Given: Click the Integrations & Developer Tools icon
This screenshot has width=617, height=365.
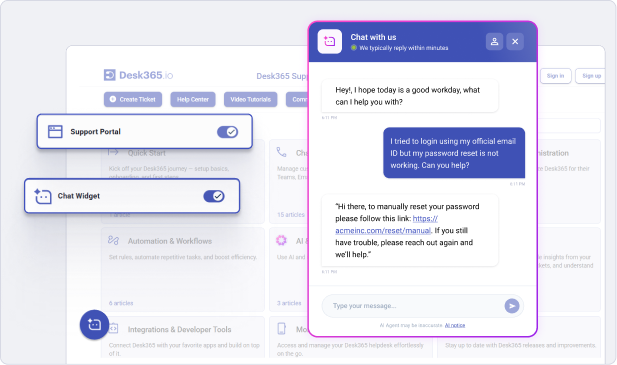Looking at the screenshot, I should coord(113,328).
